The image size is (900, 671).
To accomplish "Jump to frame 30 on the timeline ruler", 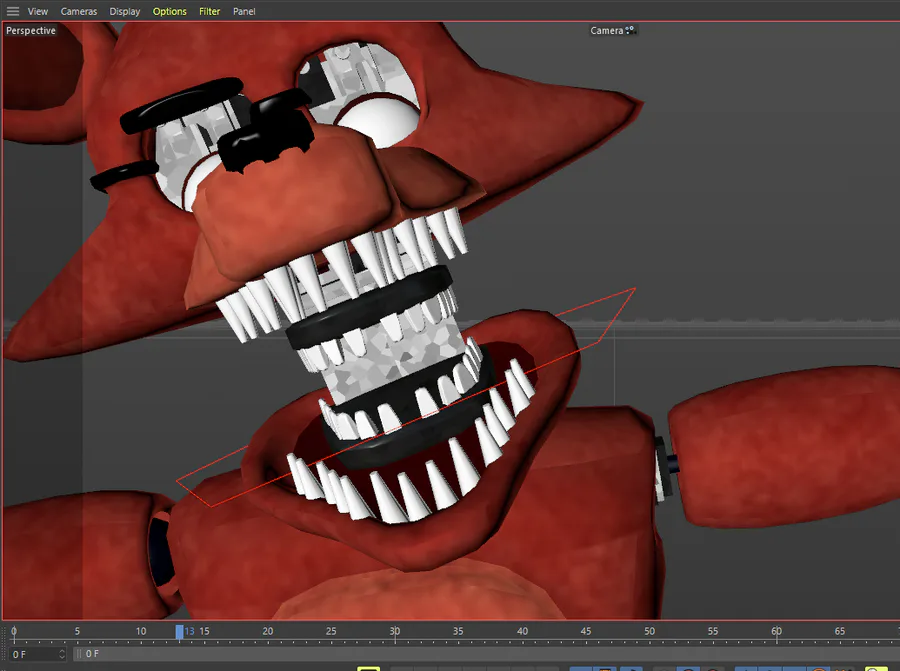I will (x=394, y=631).
